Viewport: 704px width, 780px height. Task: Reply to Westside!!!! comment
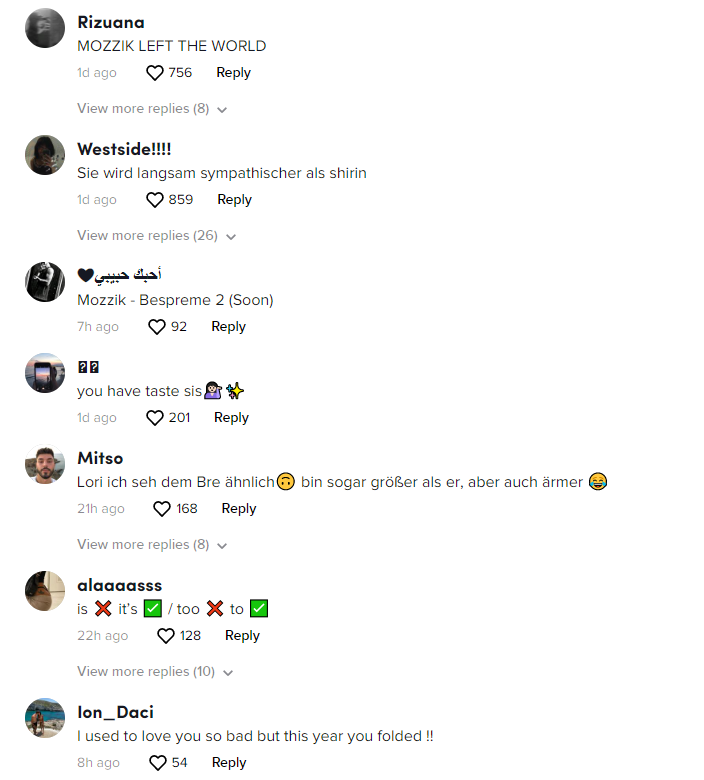tap(234, 200)
